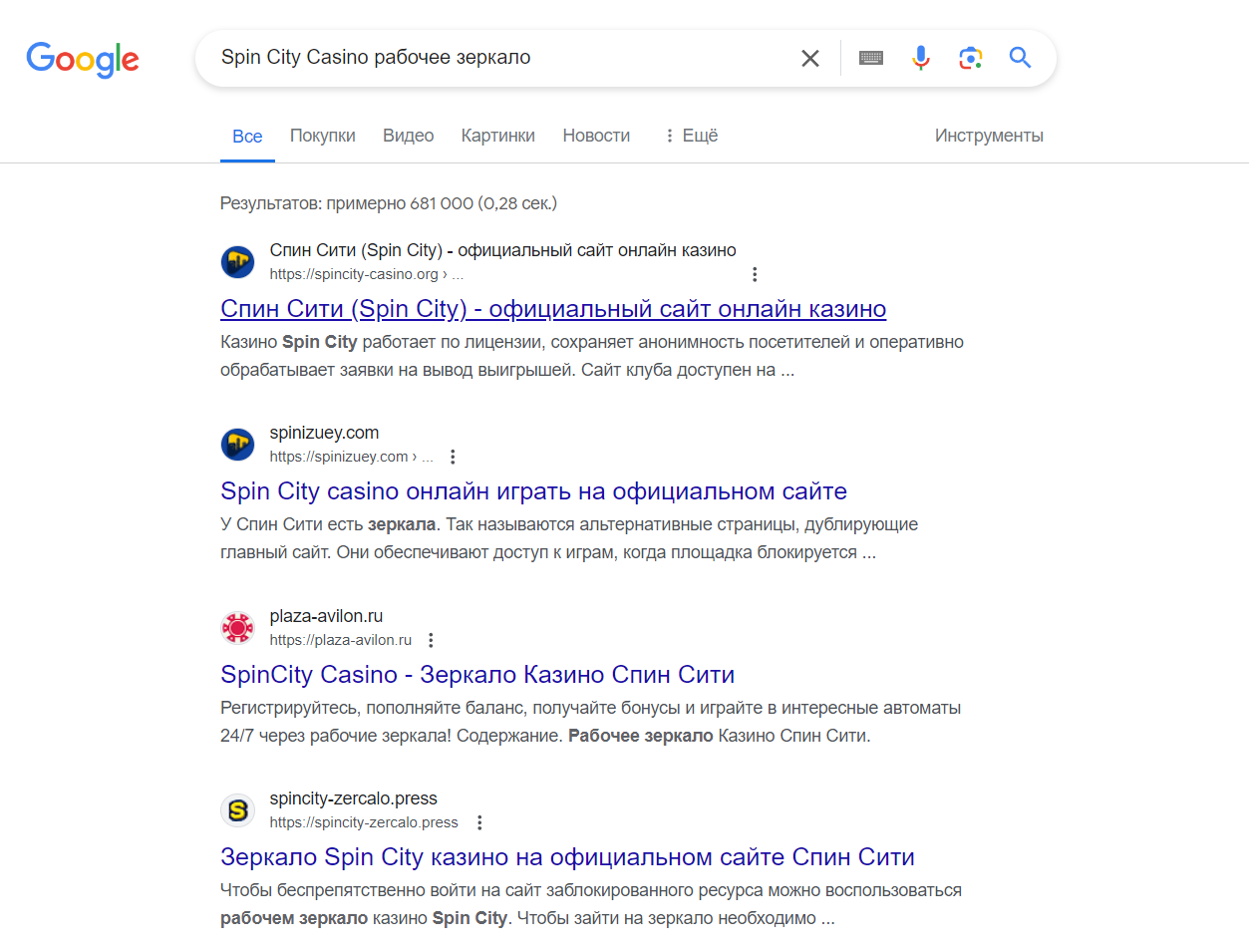Click the plaza-avilon.ru favicon

pos(237,628)
